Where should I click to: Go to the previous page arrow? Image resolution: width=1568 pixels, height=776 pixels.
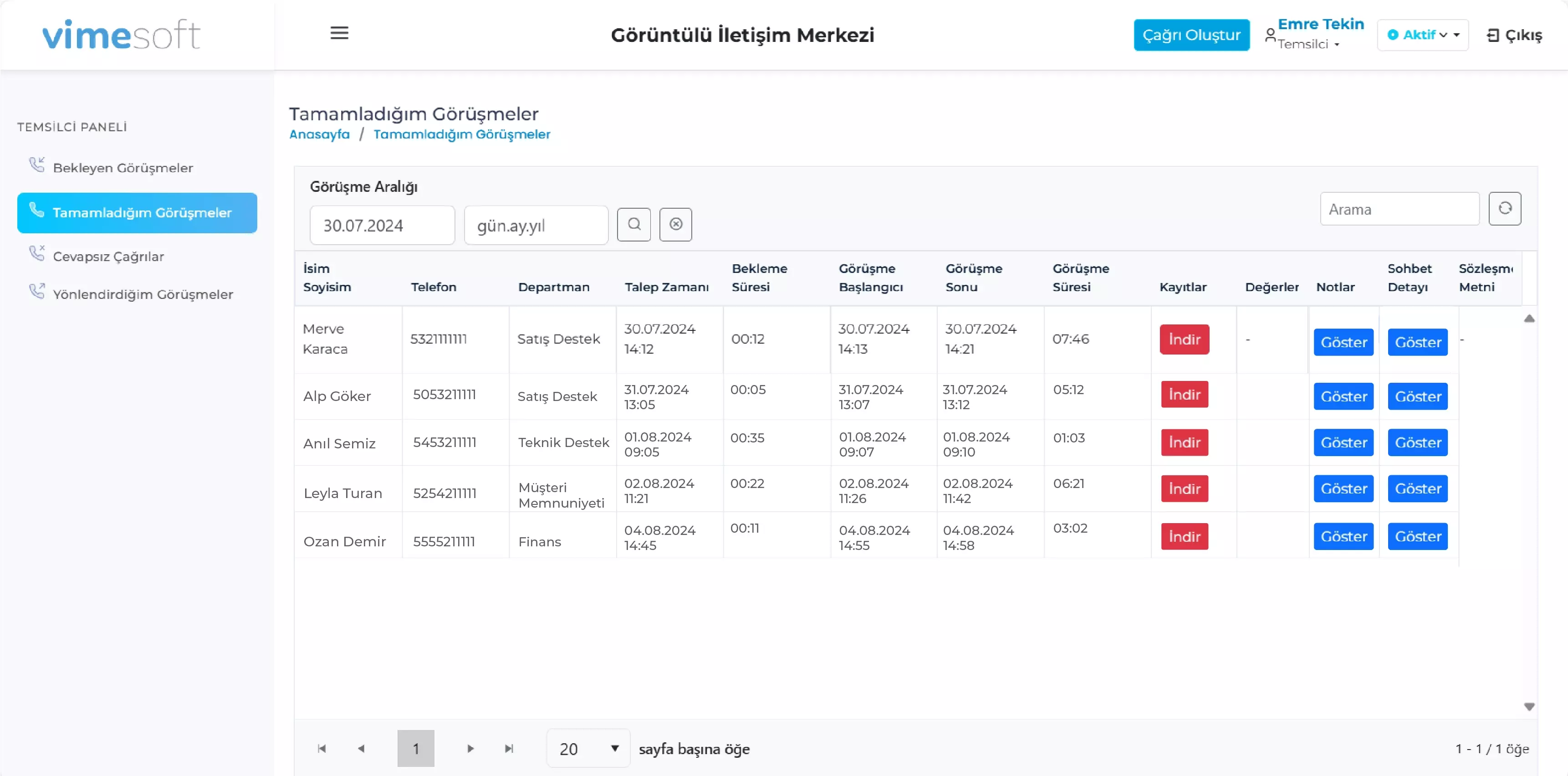[361, 749]
